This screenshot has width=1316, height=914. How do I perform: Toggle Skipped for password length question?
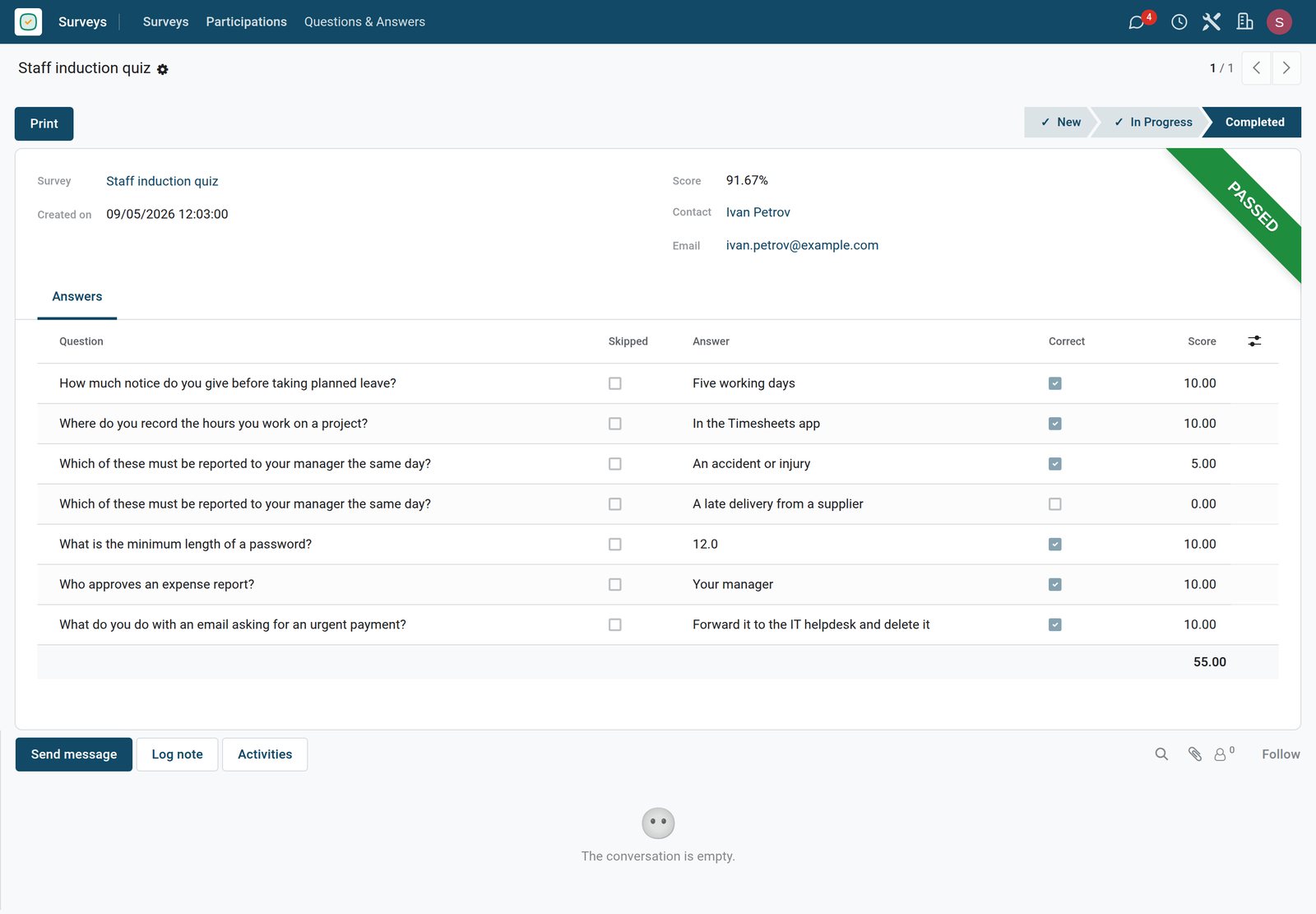pos(614,545)
